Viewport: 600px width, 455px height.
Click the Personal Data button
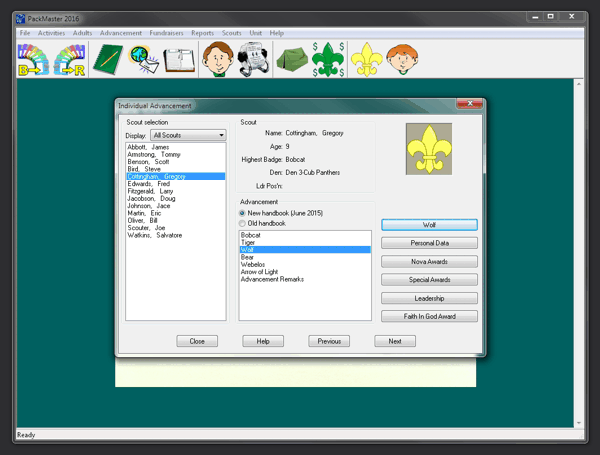click(429, 243)
